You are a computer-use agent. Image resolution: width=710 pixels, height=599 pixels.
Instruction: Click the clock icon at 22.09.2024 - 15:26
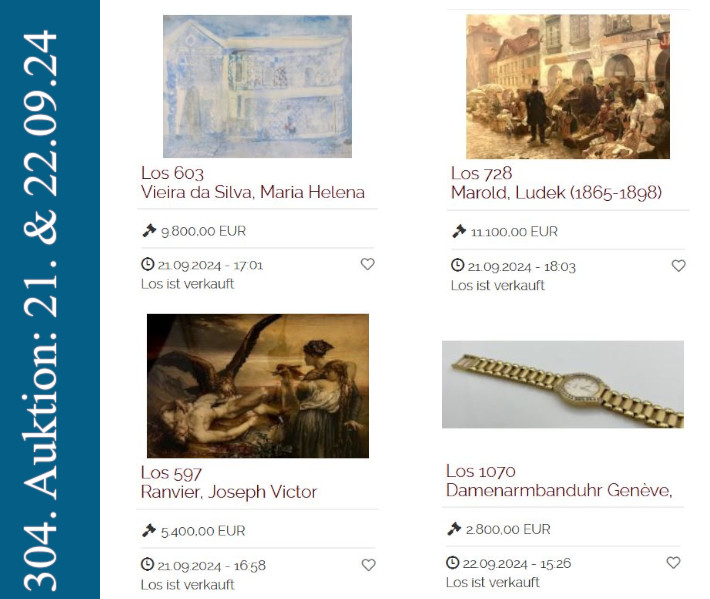coord(452,562)
